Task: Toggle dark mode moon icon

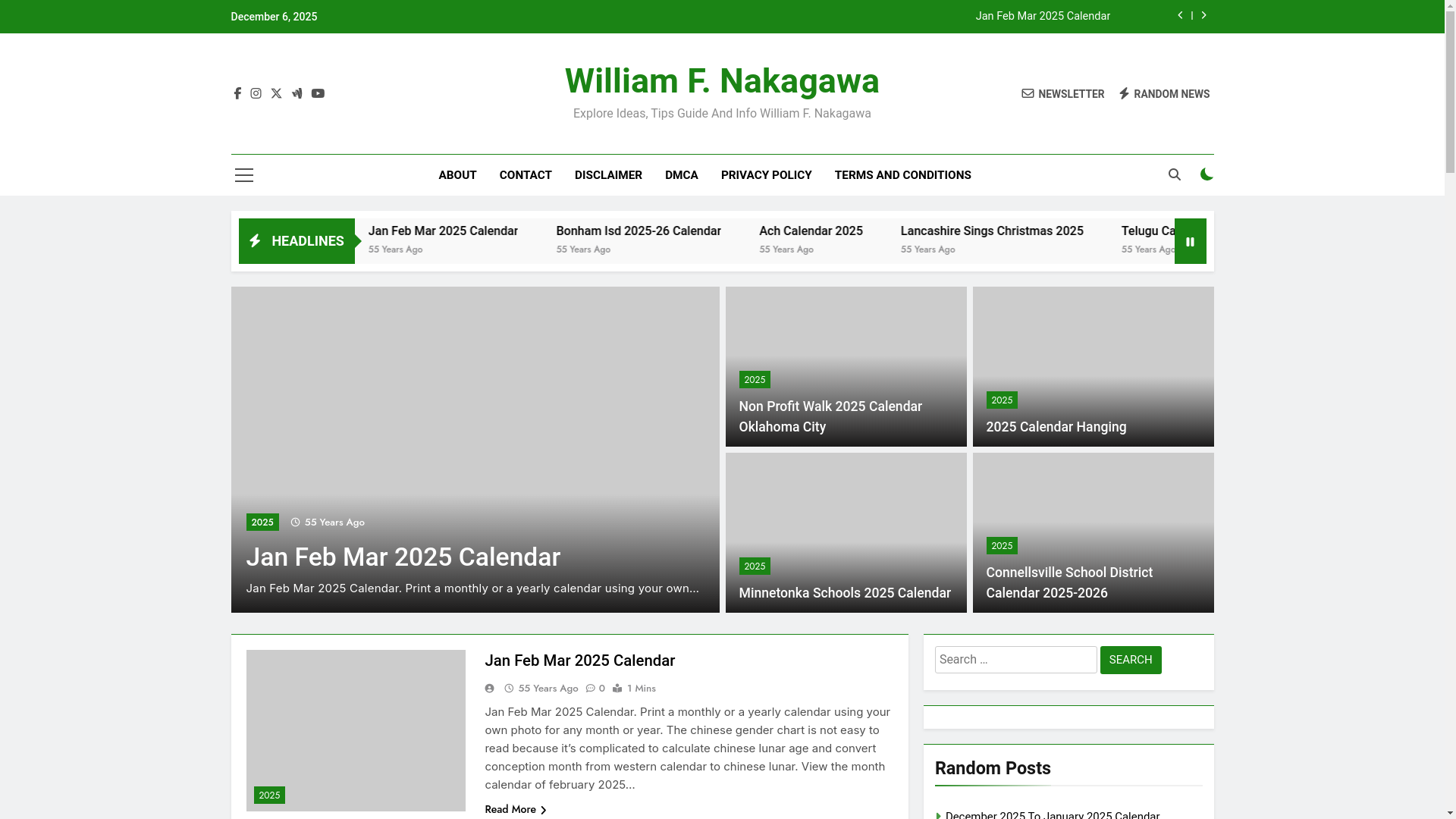Action: click(x=1207, y=174)
